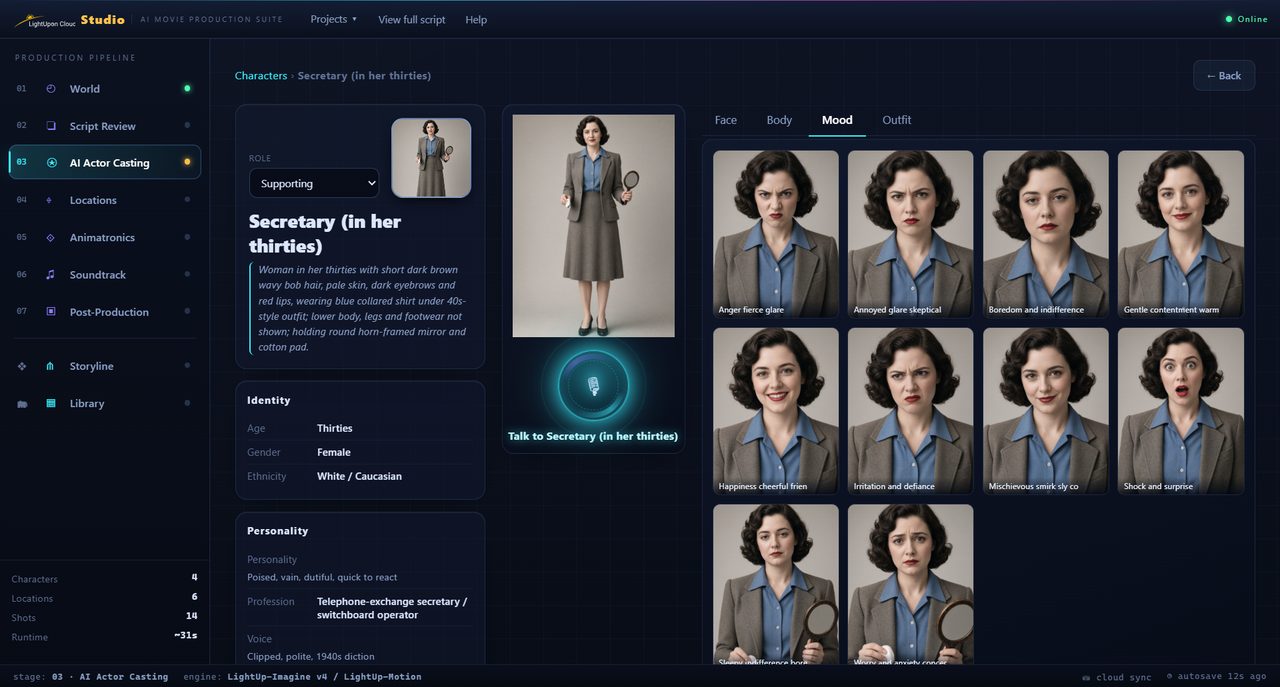Viewport: 1280px width, 687px height.
Task: Click the World globe icon in pipeline
Action: (51, 89)
